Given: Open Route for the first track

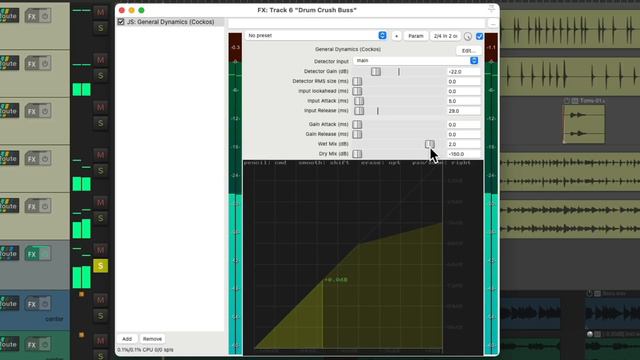Looking at the screenshot, I should pos(9,16).
